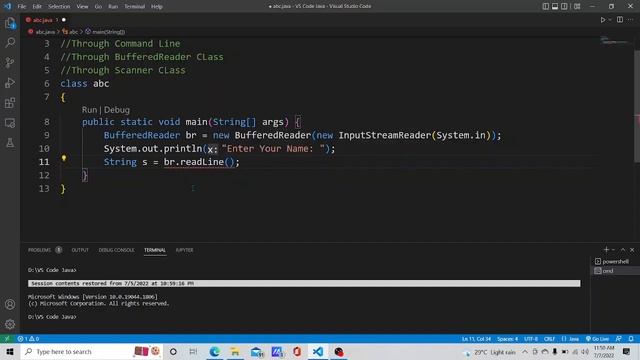Viewport: 640px width, 360px height.
Task: Click the lightbulb quick fix on line 11
Action: (x=64, y=158)
